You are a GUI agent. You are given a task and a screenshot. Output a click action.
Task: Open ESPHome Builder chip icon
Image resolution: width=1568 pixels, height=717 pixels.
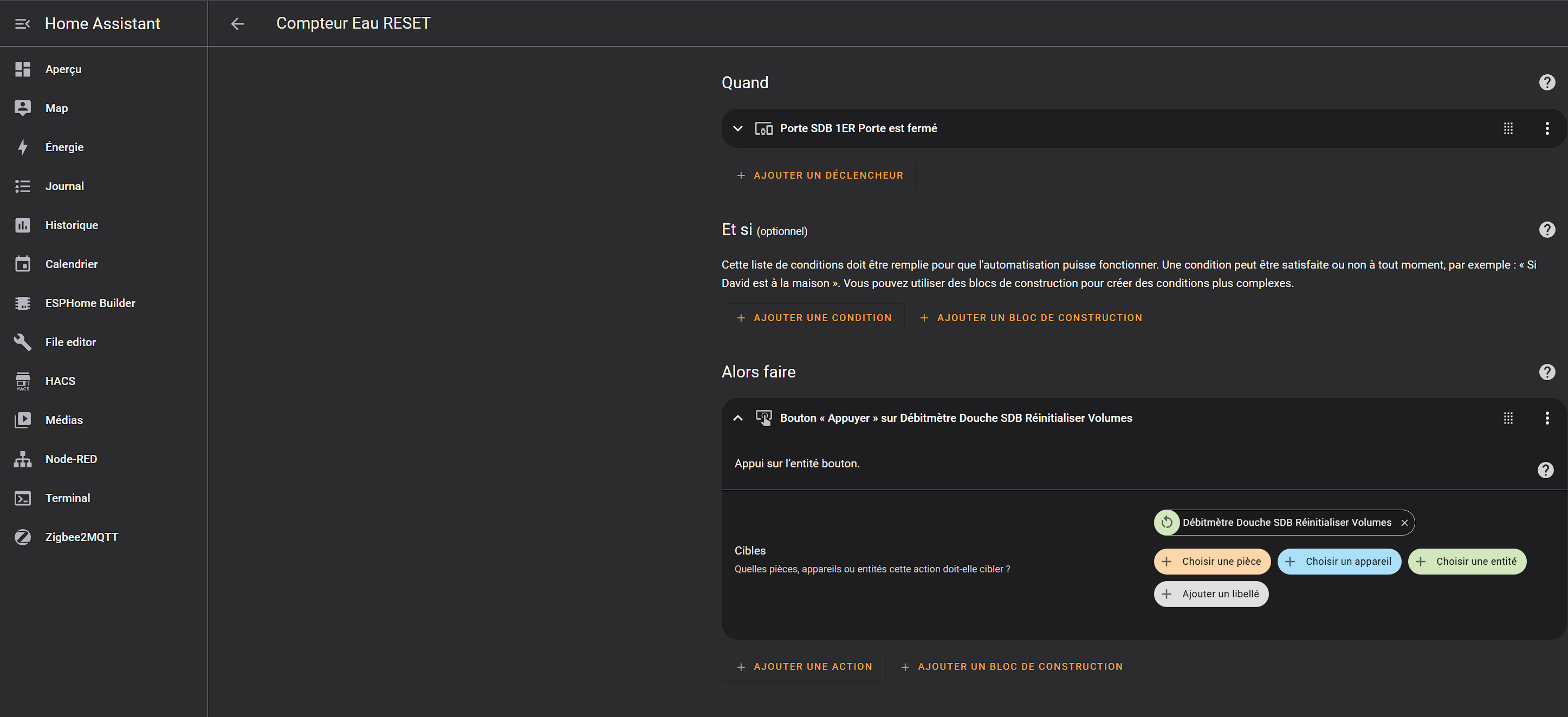[x=23, y=303]
